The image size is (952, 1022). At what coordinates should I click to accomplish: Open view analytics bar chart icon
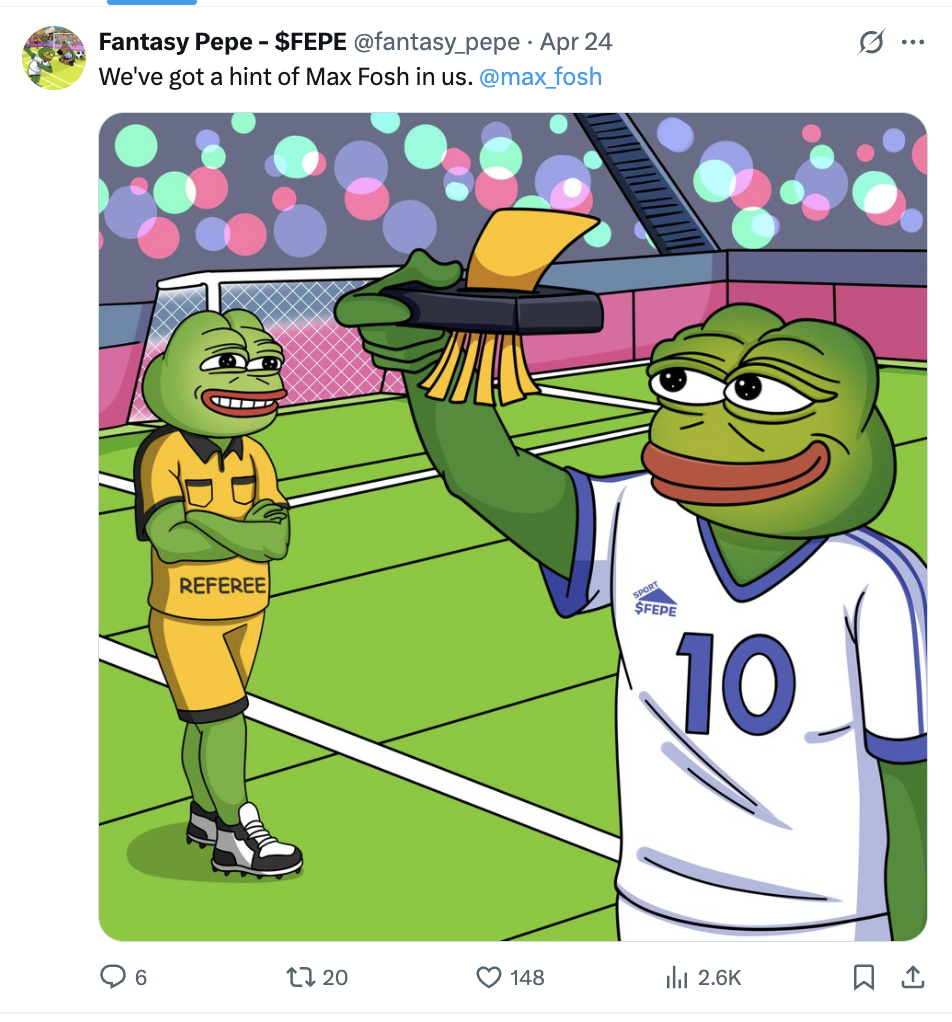(679, 976)
